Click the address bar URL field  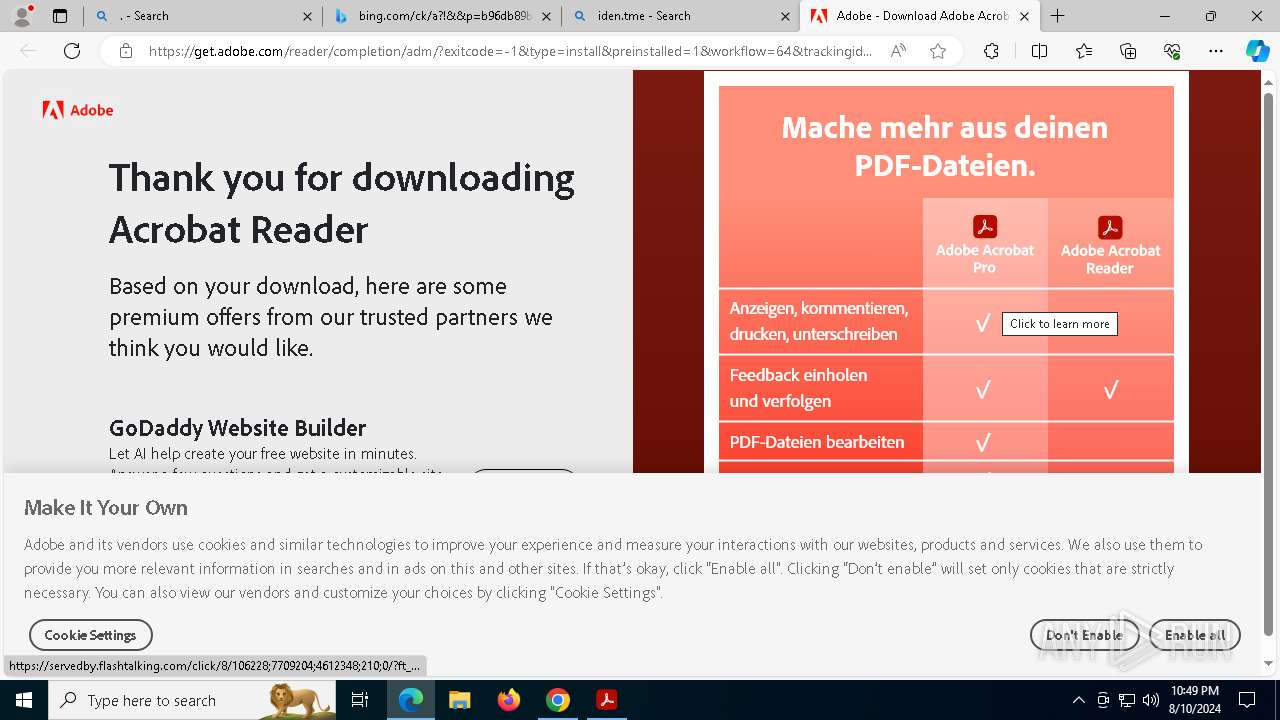coord(510,51)
